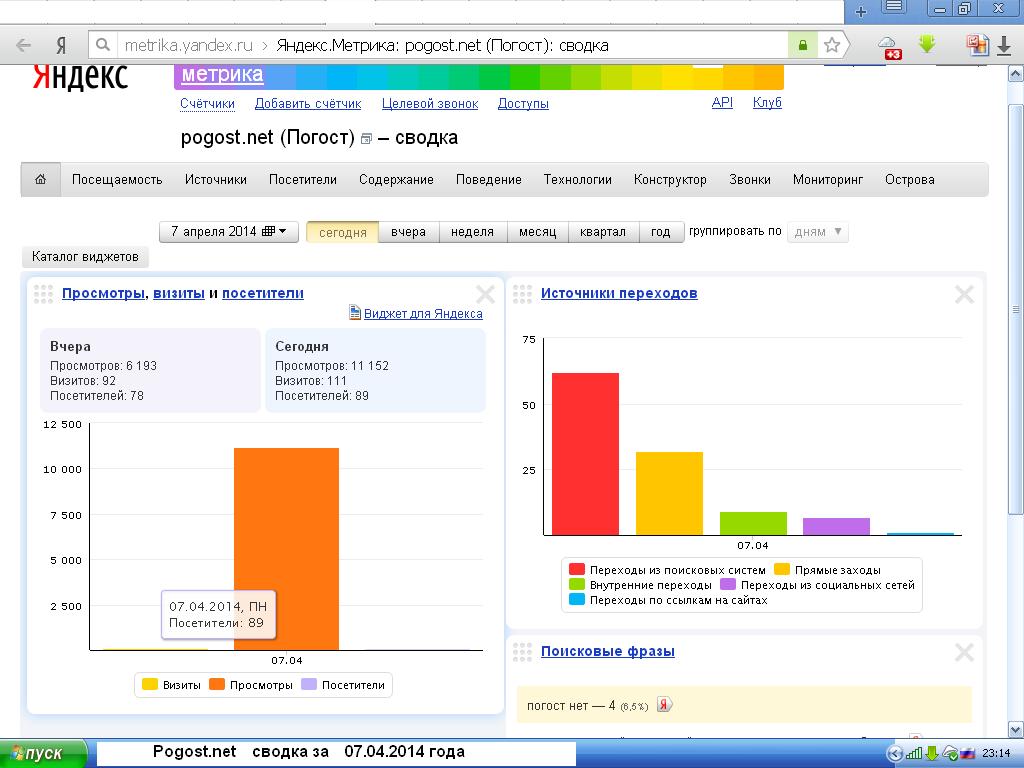
Task: Follow the Целевой звонок link
Action: (430, 103)
